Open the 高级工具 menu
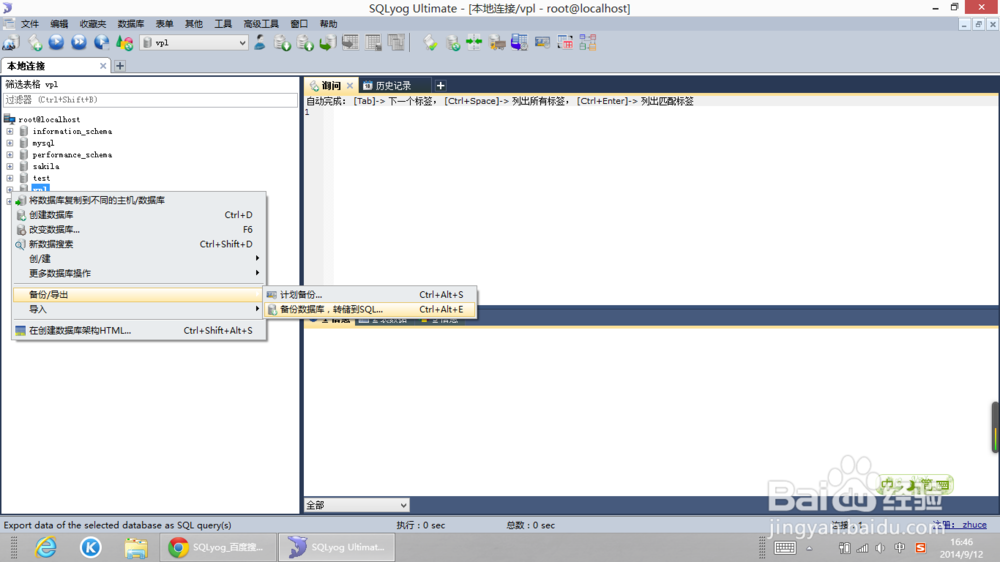 [261, 24]
